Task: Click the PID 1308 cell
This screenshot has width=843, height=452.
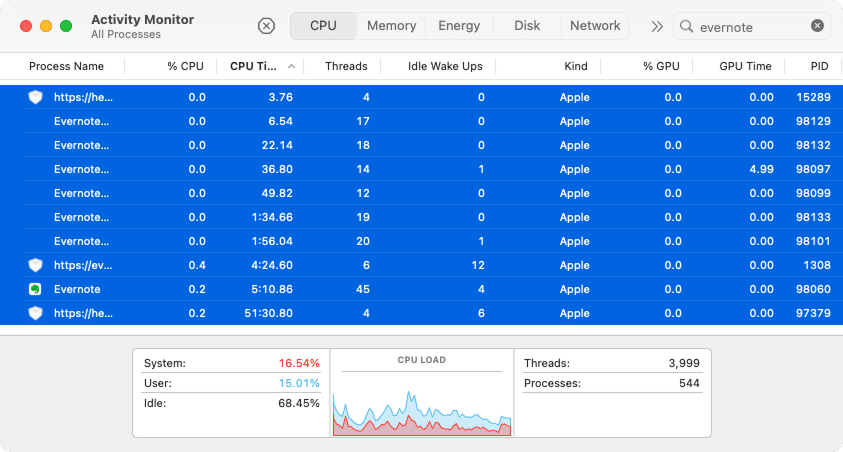Action: 817,265
